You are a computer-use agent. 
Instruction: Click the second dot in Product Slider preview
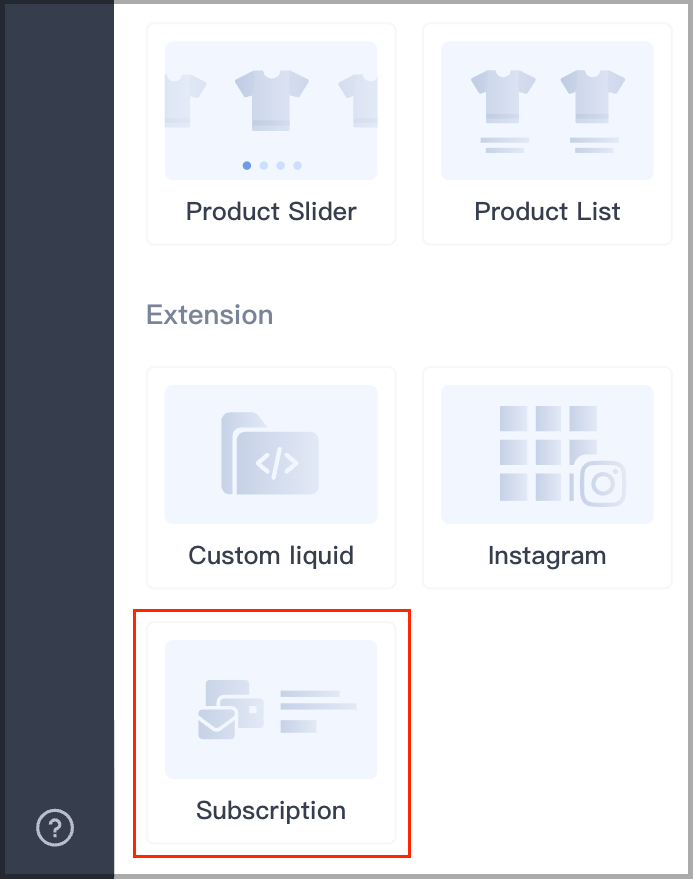264,165
